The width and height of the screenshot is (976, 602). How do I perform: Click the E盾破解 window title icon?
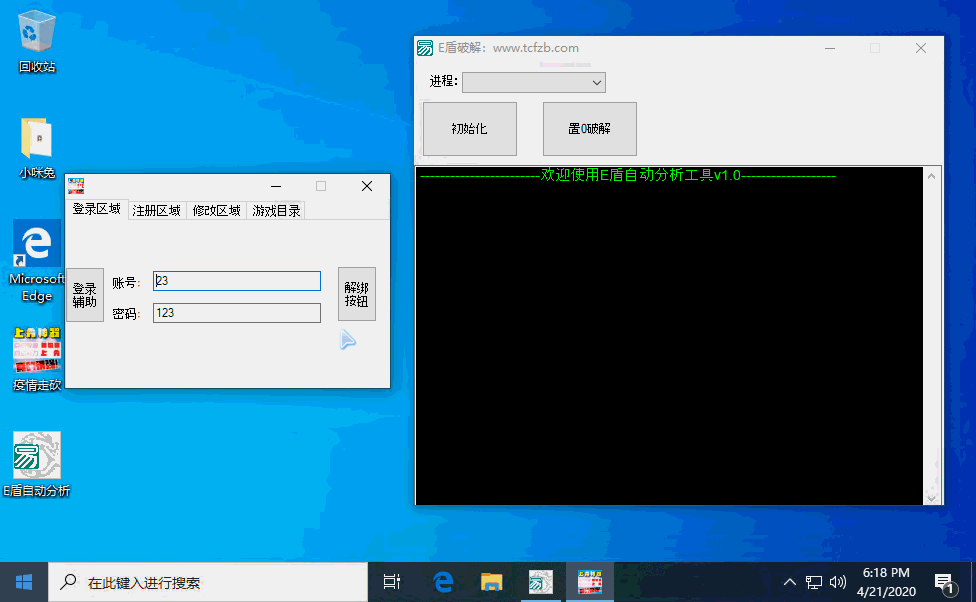(425, 48)
